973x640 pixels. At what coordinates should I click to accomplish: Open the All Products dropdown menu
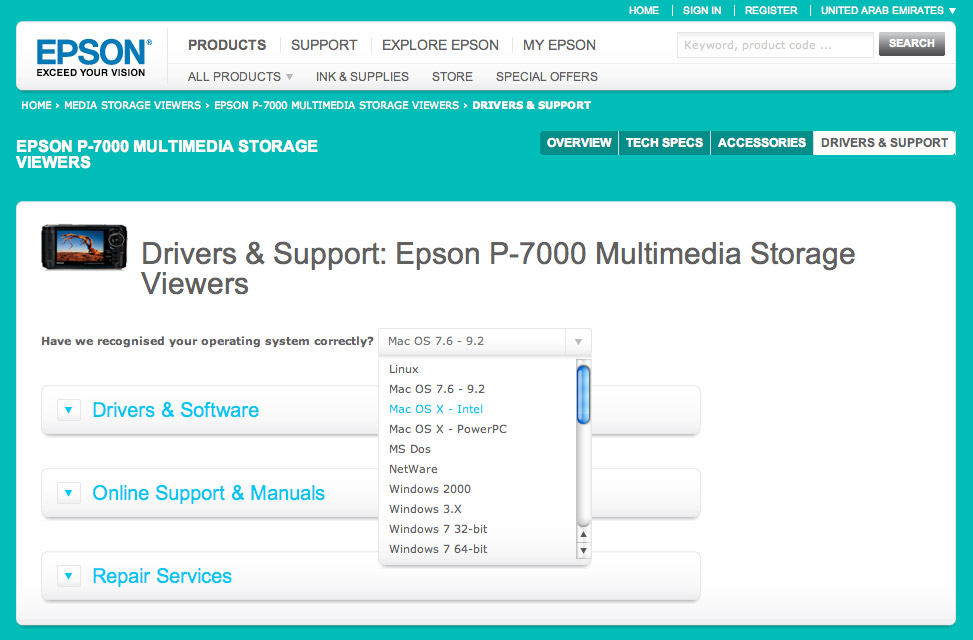click(x=240, y=76)
